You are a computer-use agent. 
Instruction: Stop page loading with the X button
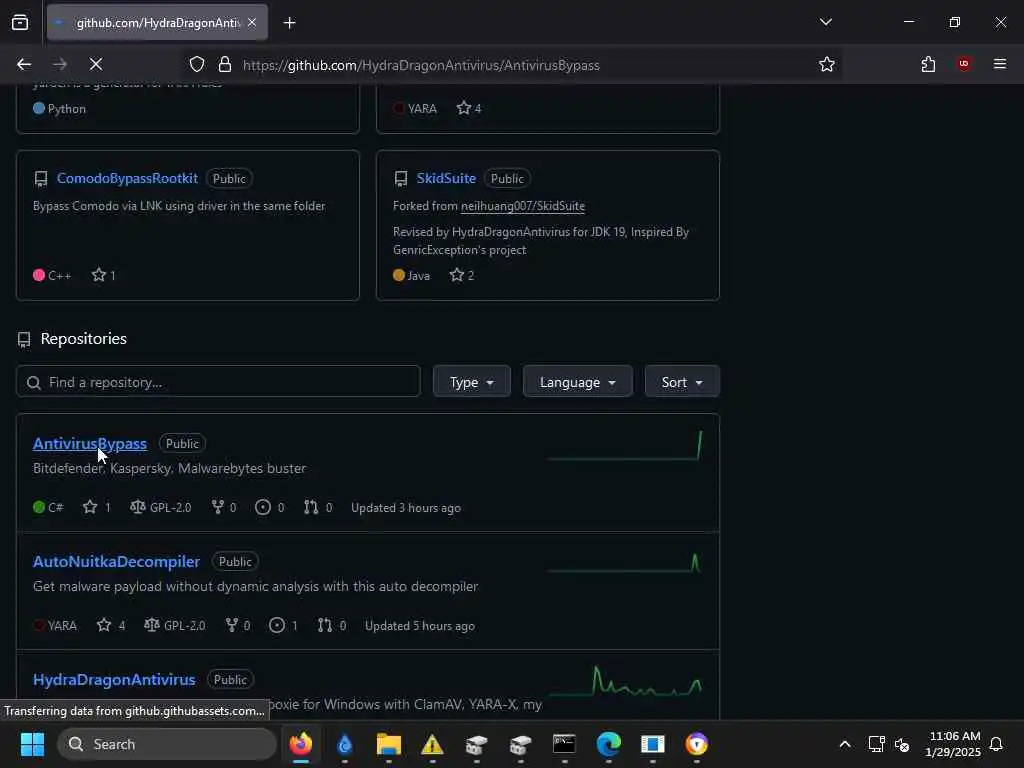click(x=95, y=64)
